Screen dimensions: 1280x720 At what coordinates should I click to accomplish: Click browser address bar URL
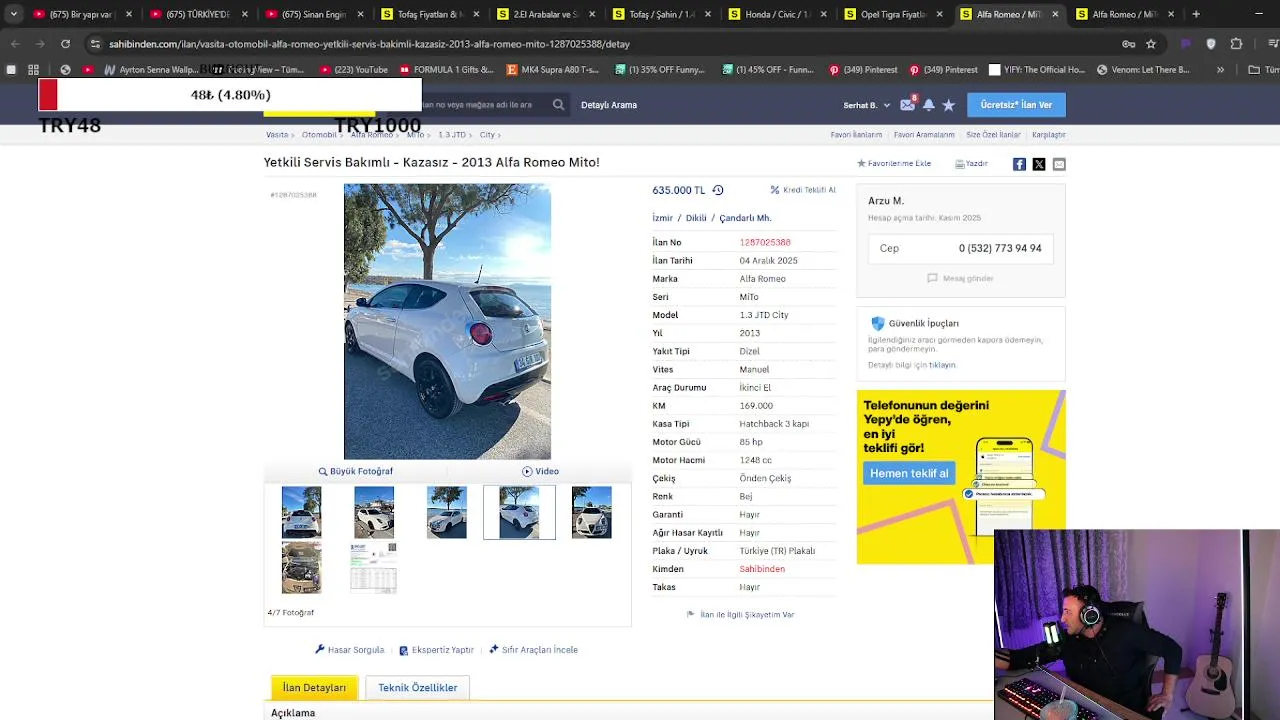(x=369, y=44)
